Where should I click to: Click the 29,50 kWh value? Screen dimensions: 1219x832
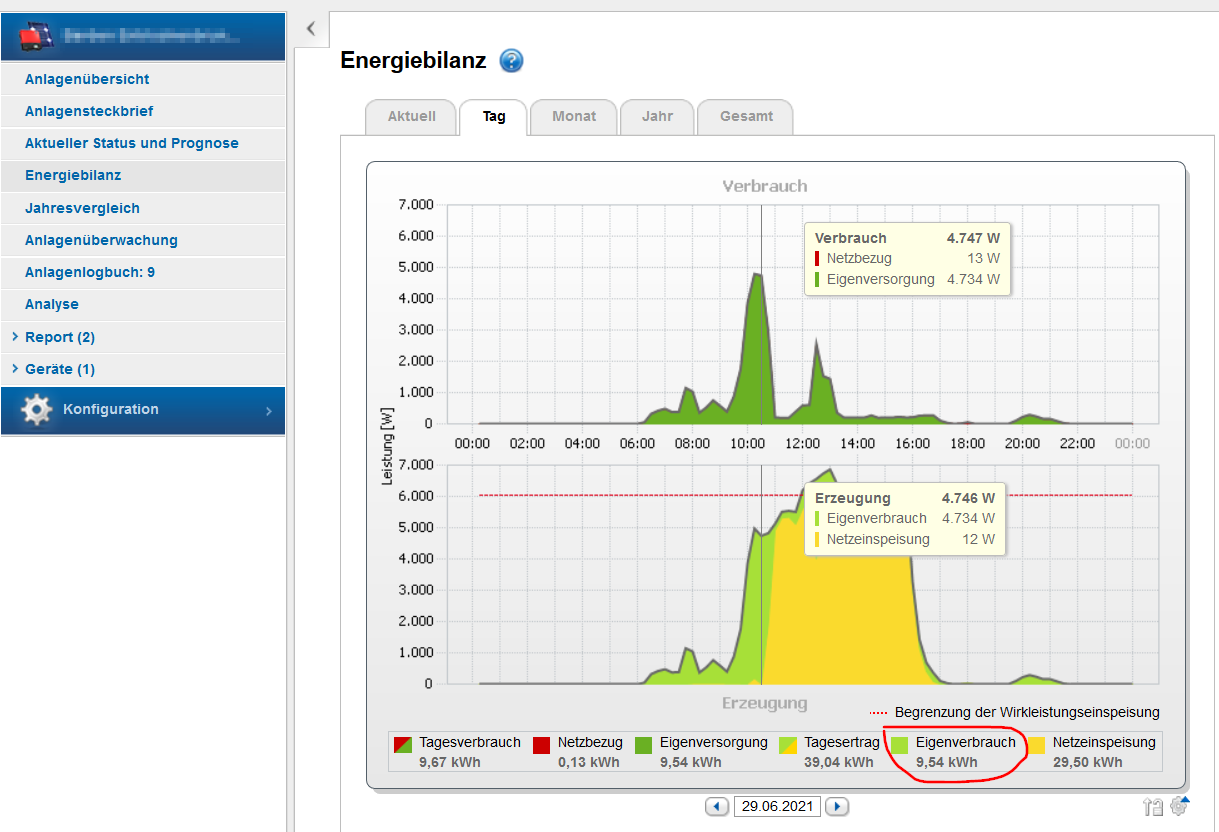pos(1087,762)
